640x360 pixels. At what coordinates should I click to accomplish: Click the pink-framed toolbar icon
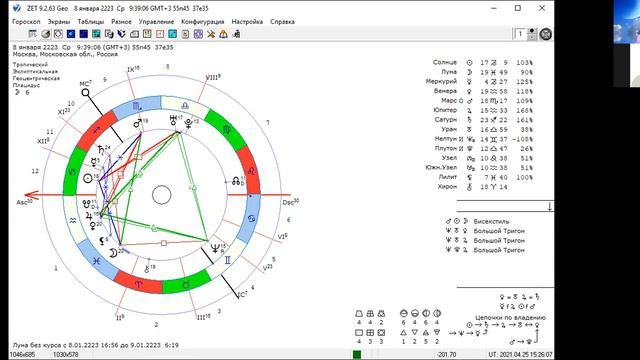160,34
